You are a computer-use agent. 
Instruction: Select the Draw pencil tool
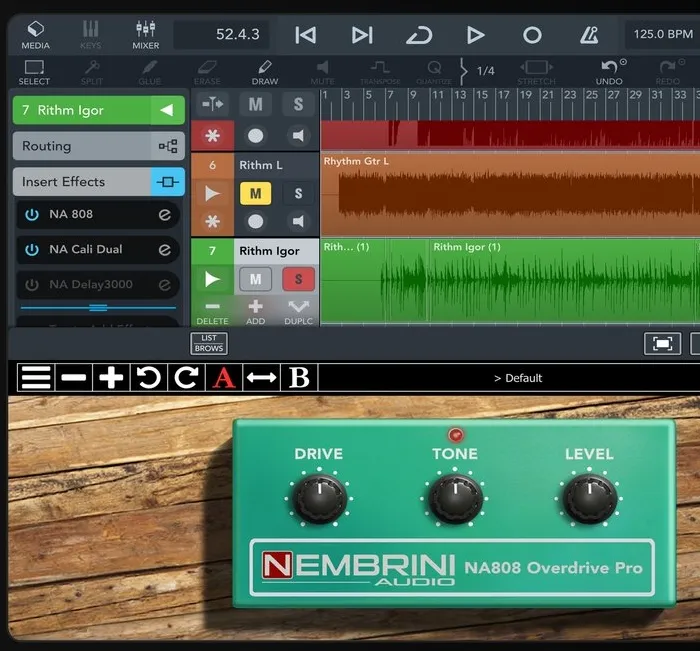(x=265, y=71)
